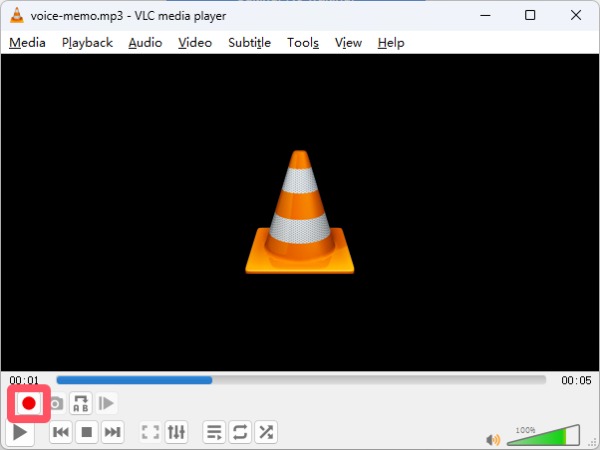Screen dimensions: 600x450
Task: Click the playback seek bar
Action: click(301, 380)
